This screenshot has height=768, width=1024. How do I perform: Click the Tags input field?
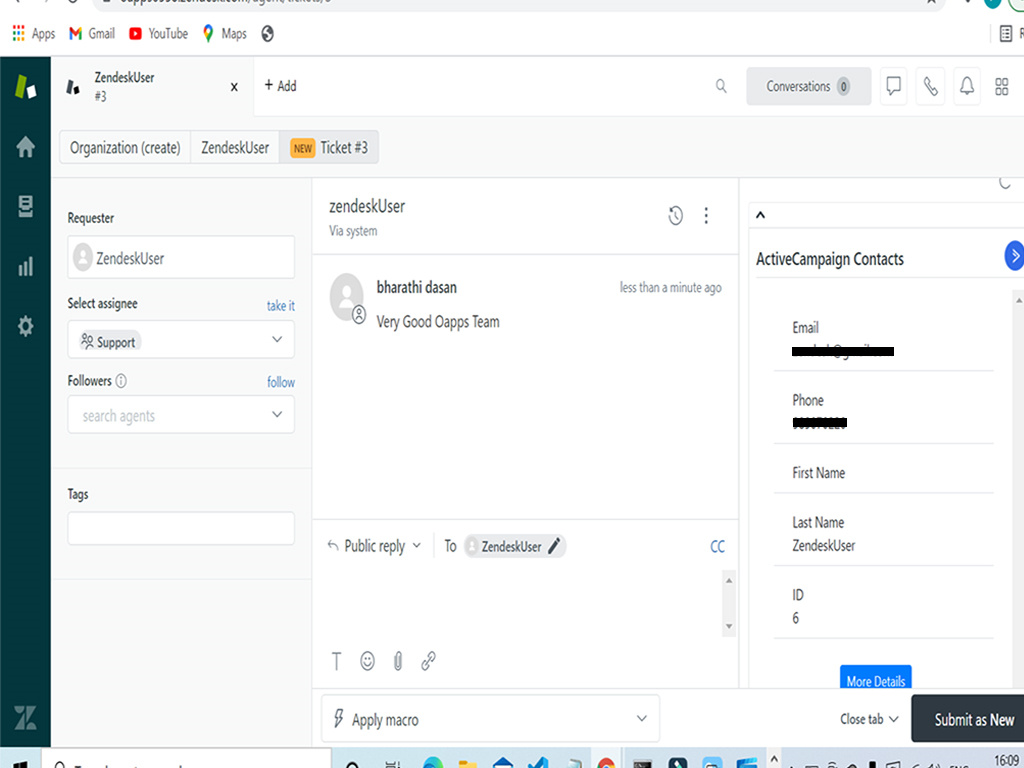coord(181,528)
